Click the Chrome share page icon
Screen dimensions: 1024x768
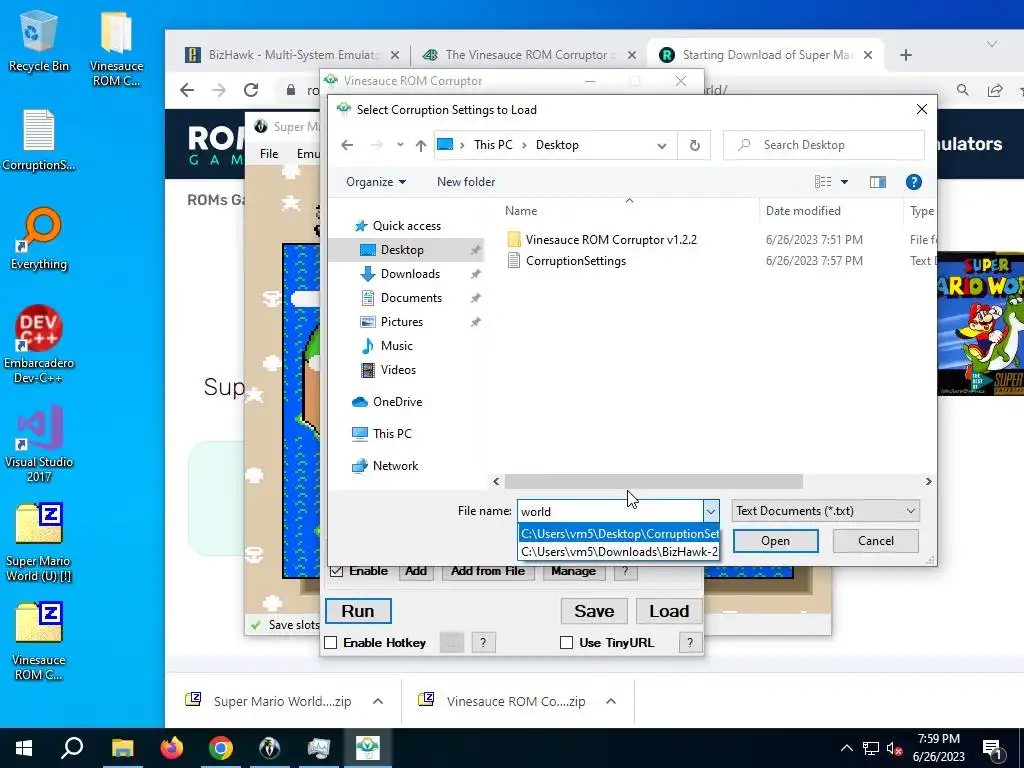click(995, 90)
